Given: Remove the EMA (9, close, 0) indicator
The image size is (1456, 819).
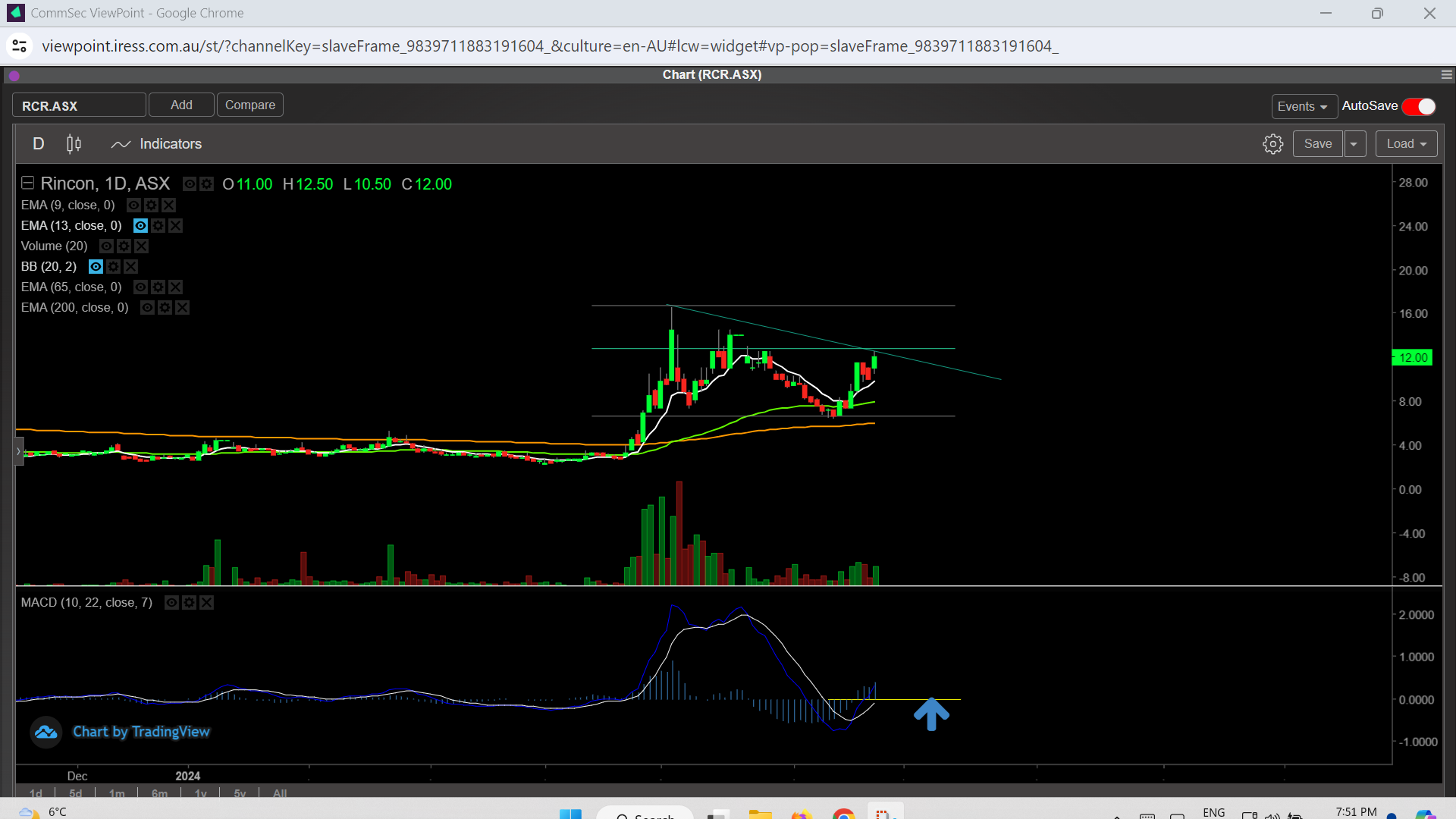Looking at the screenshot, I should click(x=168, y=206).
